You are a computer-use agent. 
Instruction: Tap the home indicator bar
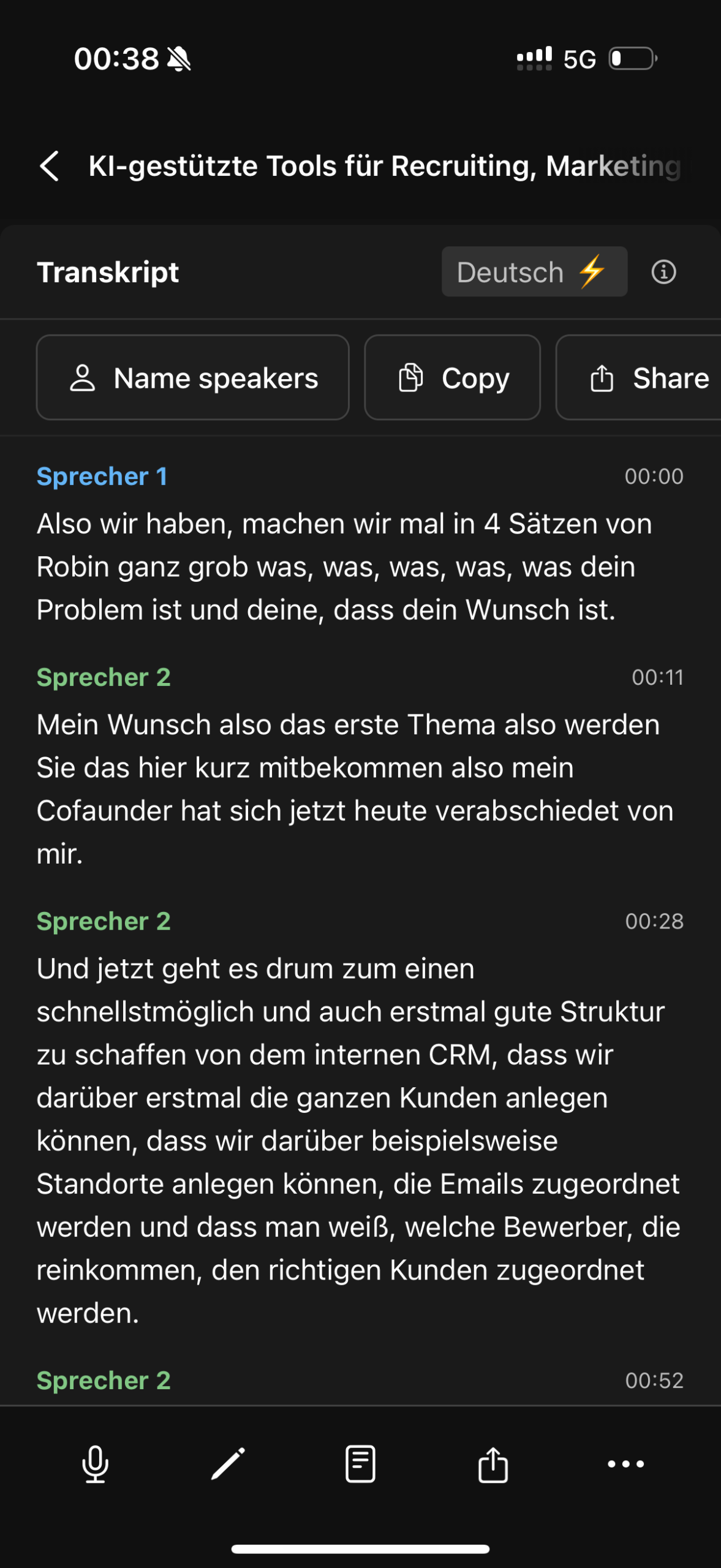tap(360, 1549)
